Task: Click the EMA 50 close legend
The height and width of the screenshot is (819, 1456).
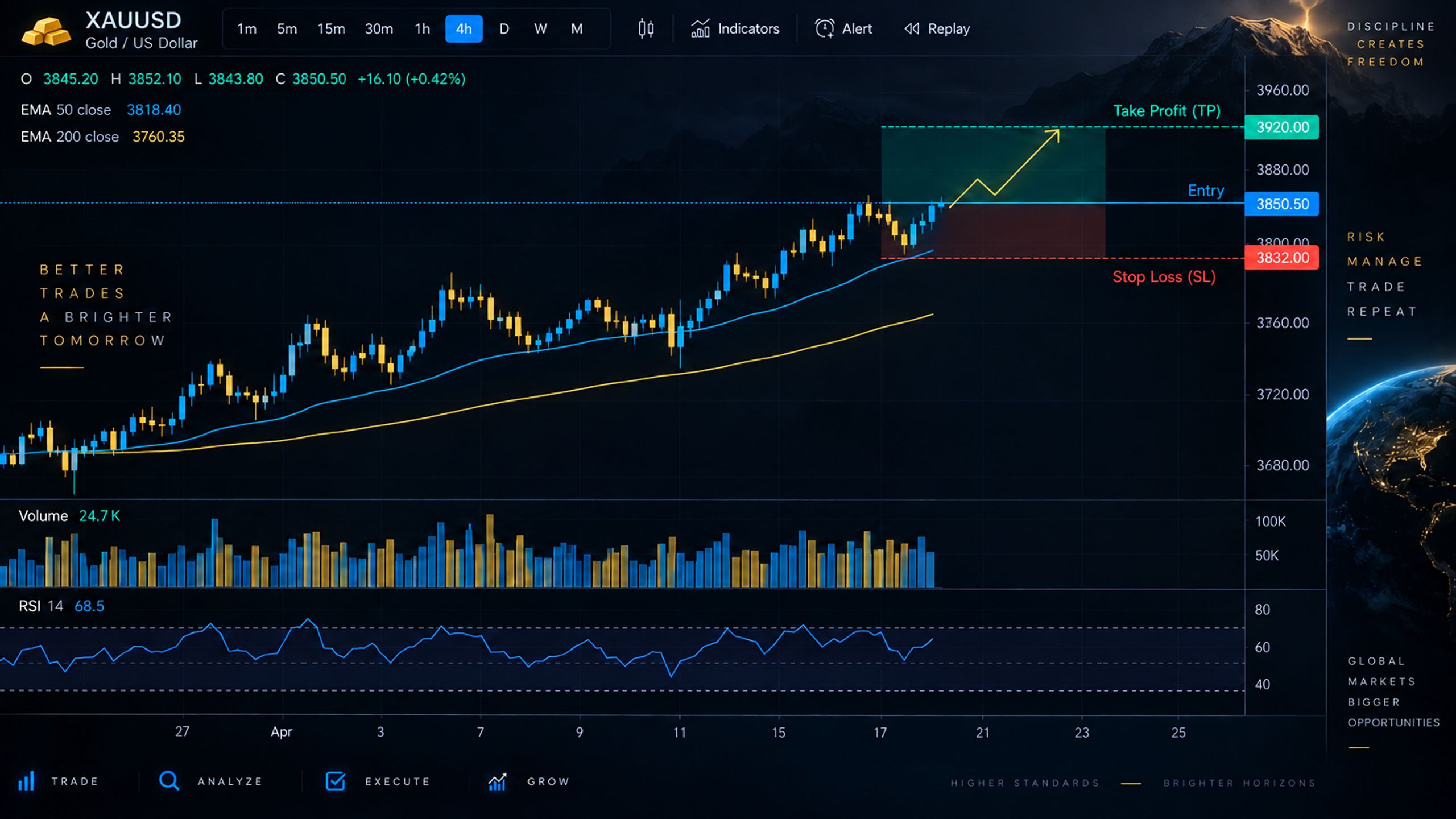Action: click(x=101, y=110)
